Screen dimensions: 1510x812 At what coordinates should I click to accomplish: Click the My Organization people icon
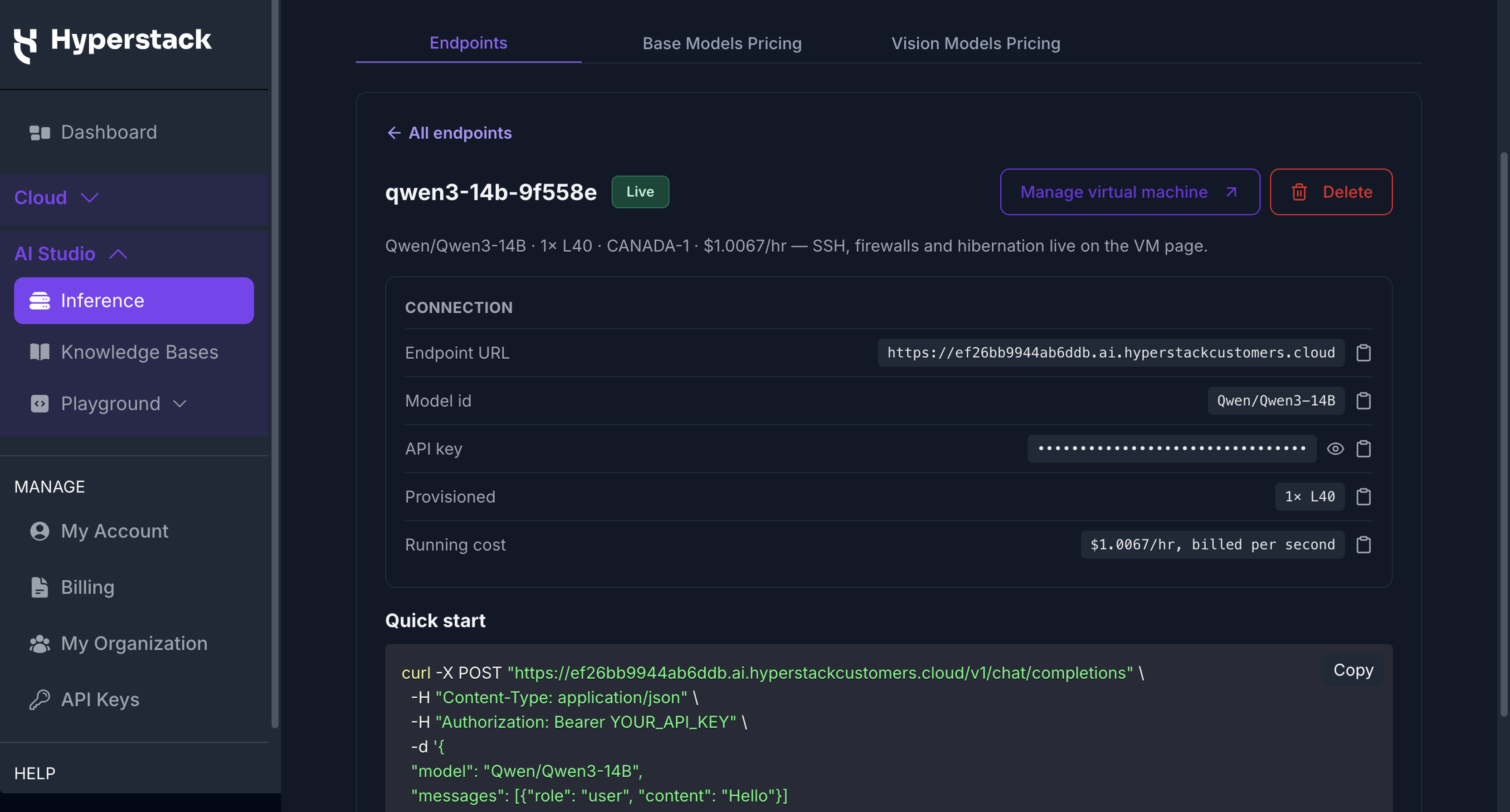[x=39, y=644]
